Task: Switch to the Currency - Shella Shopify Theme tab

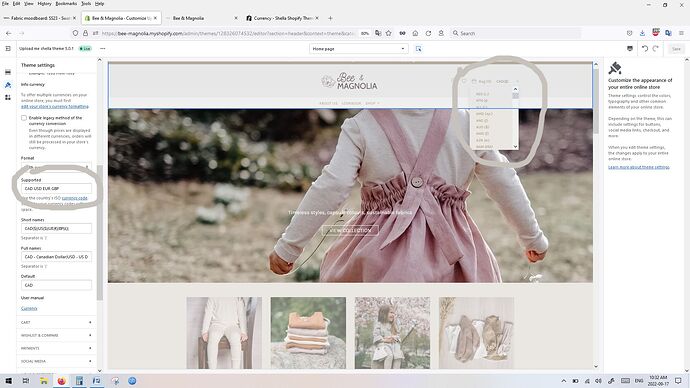Action: pyautogui.click(x=283, y=18)
